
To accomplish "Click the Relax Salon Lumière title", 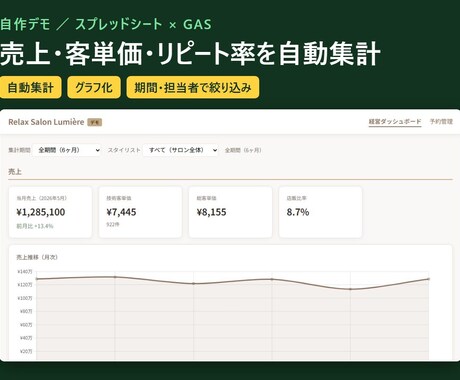I will [46, 122].
